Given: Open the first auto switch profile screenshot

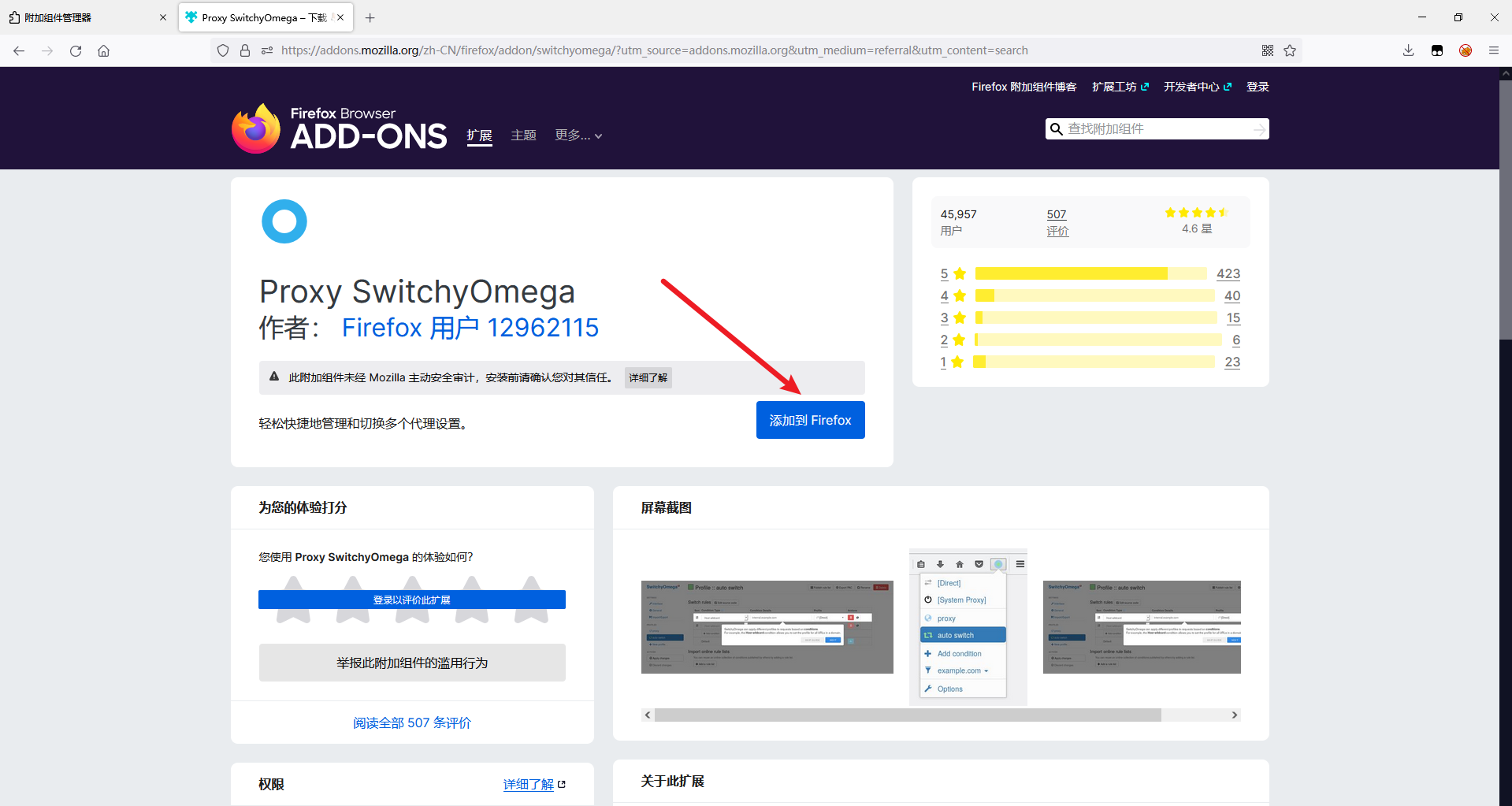Looking at the screenshot, I should [x=767, y=627].
